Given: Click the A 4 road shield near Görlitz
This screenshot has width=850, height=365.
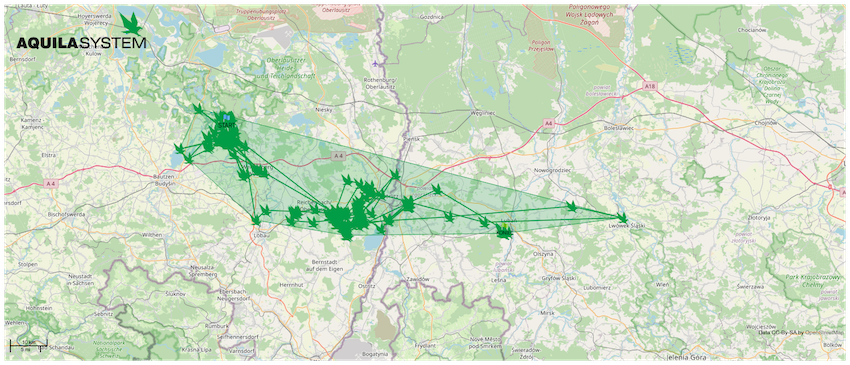Looking at the screenshot, I should point(338,156).
